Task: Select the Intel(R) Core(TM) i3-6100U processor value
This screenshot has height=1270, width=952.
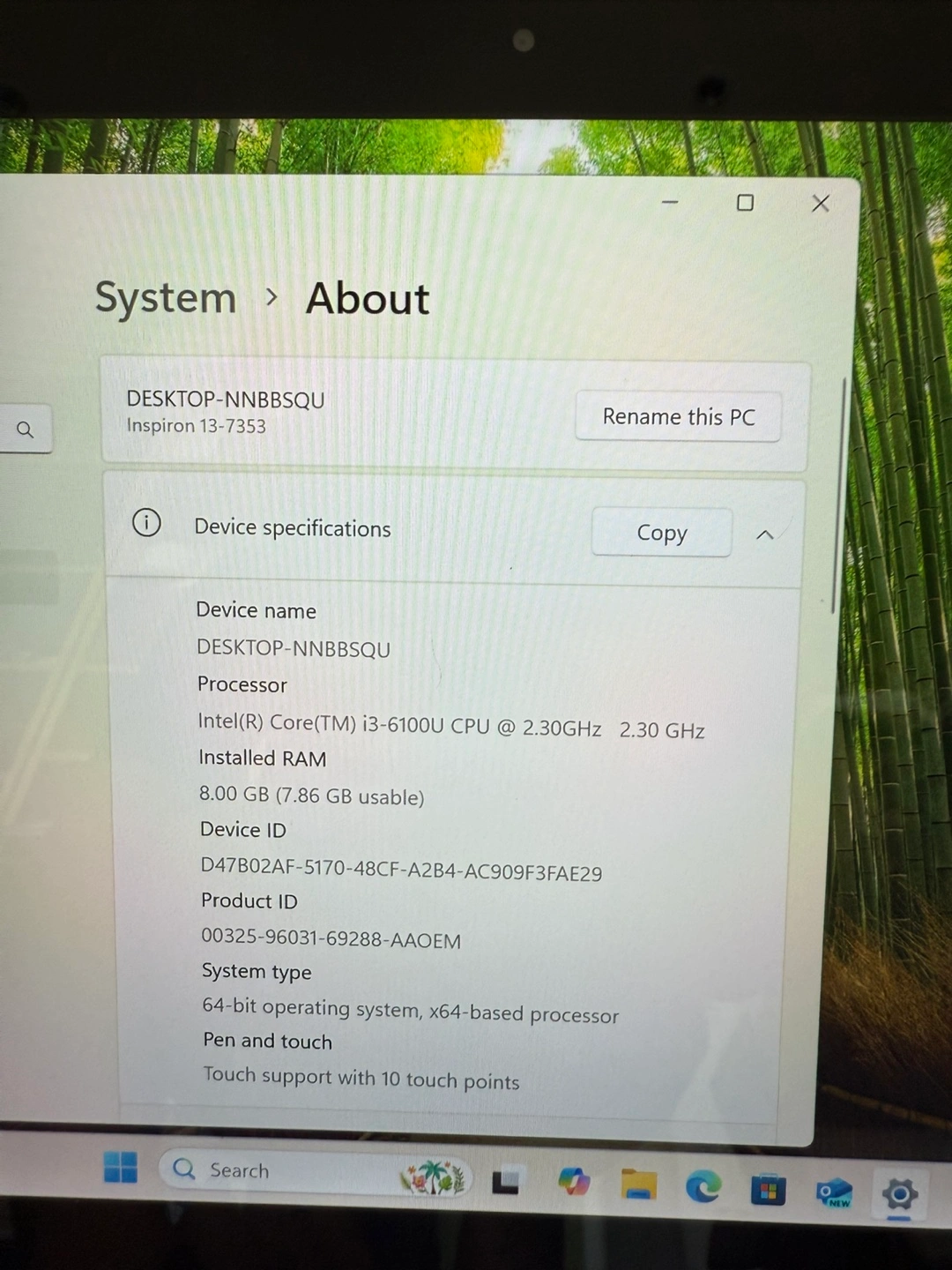Action: [451, 726]
